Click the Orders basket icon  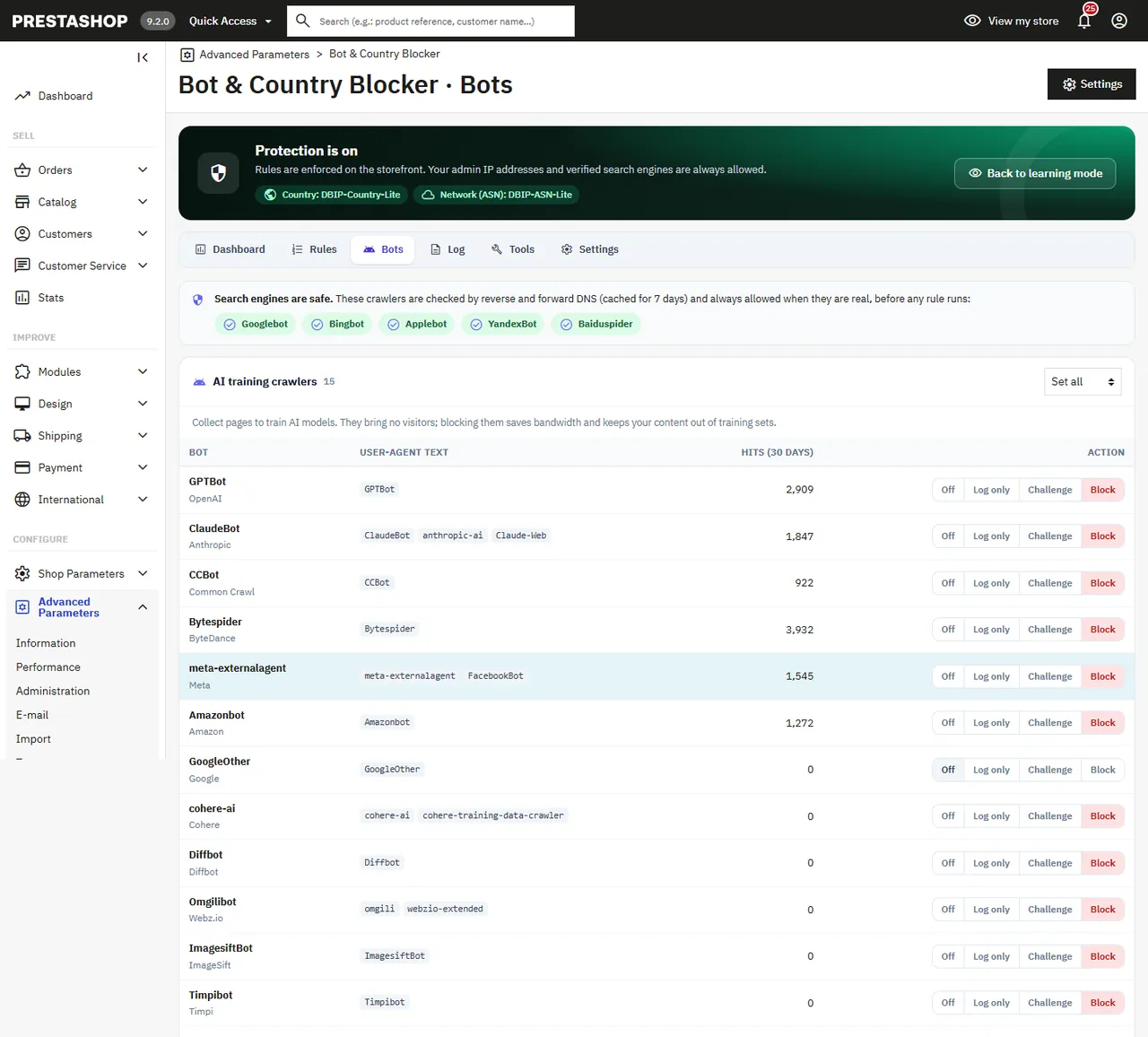[x=22, y=170]
